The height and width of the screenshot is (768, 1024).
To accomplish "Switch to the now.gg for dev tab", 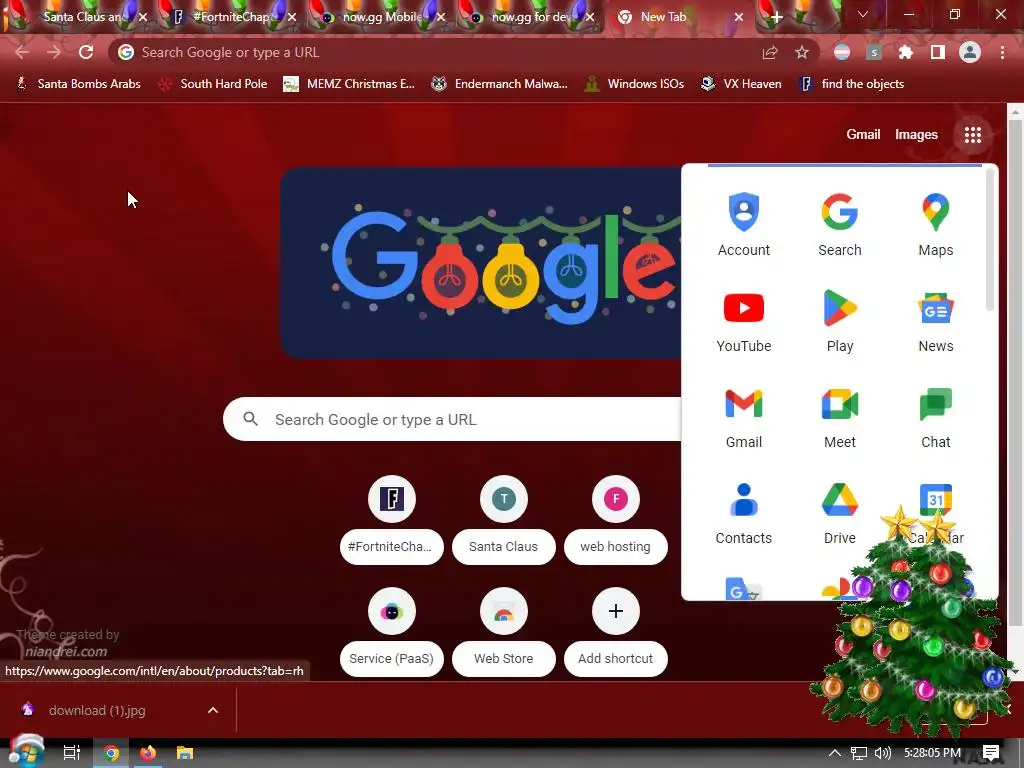I will point(528,17).
